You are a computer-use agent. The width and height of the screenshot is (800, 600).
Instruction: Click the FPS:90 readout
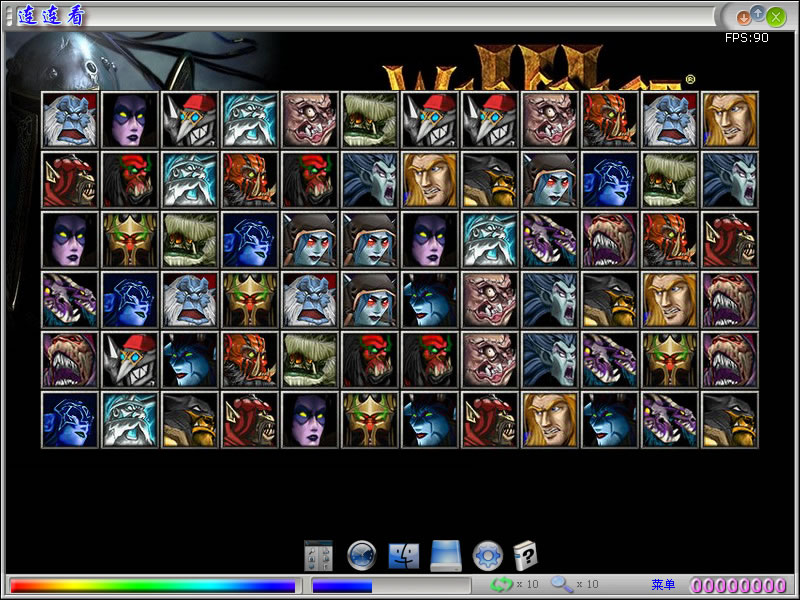tap(746, 38)
